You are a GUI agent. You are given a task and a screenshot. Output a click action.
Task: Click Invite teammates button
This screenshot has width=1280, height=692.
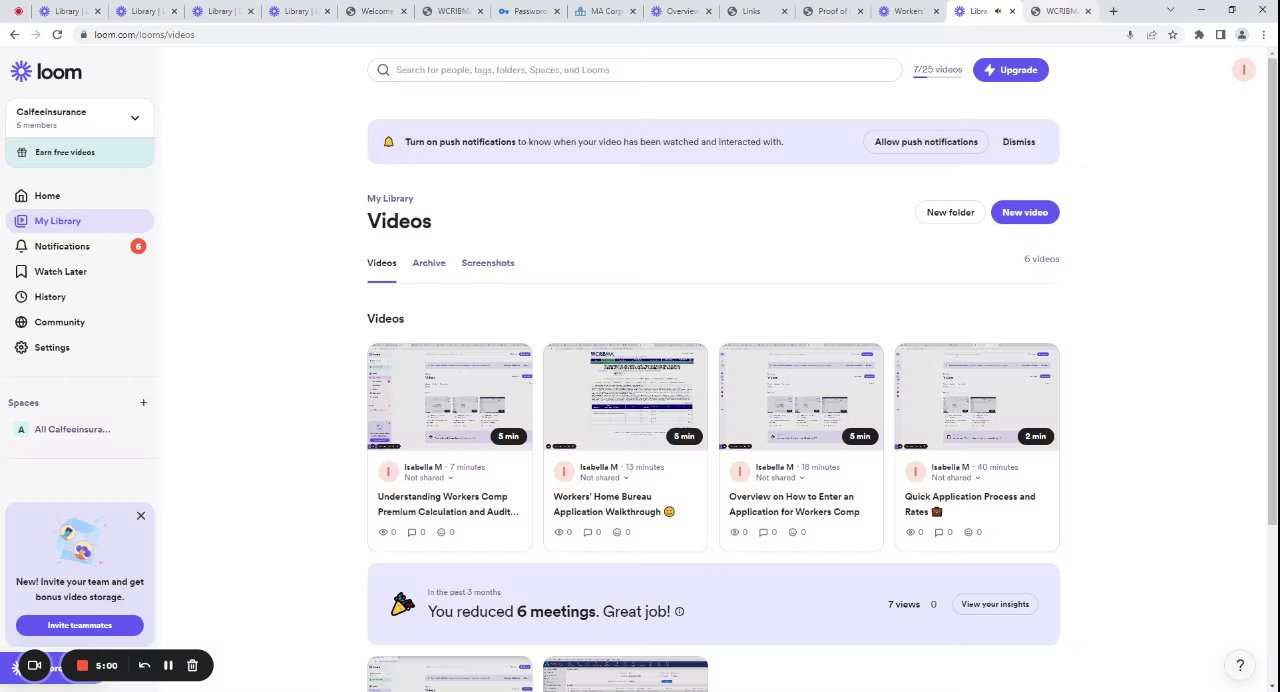tap(80, 625)
